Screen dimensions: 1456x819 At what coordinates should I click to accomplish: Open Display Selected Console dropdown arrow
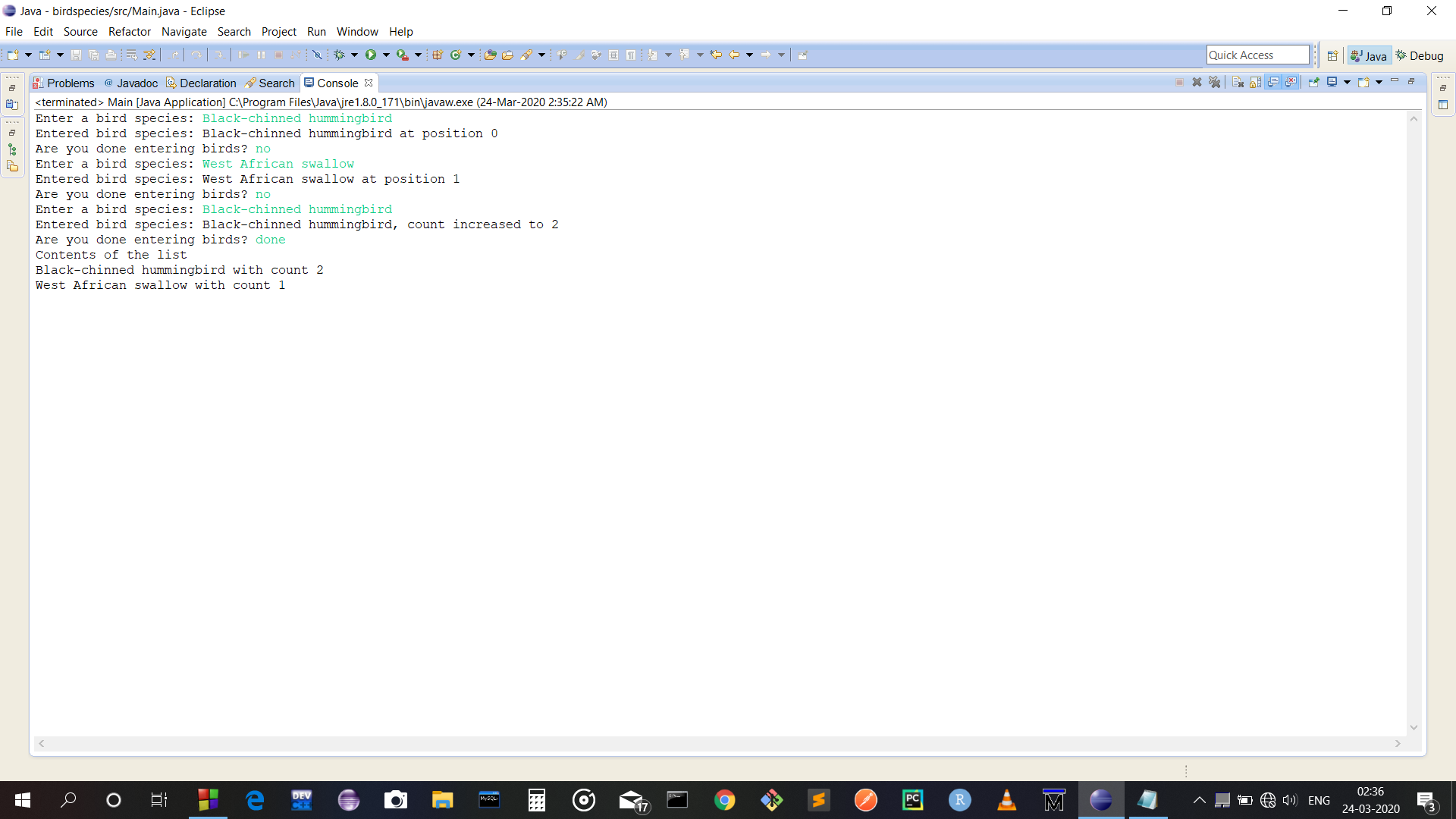pyautogui.click(x=1347, y=82)
